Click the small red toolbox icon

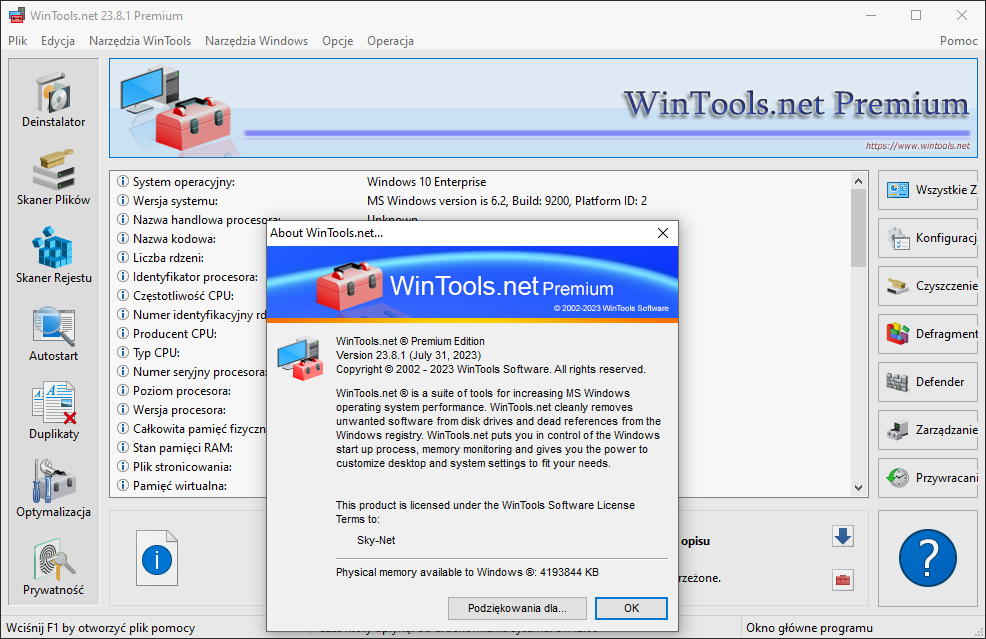click(x=843, y=579)
